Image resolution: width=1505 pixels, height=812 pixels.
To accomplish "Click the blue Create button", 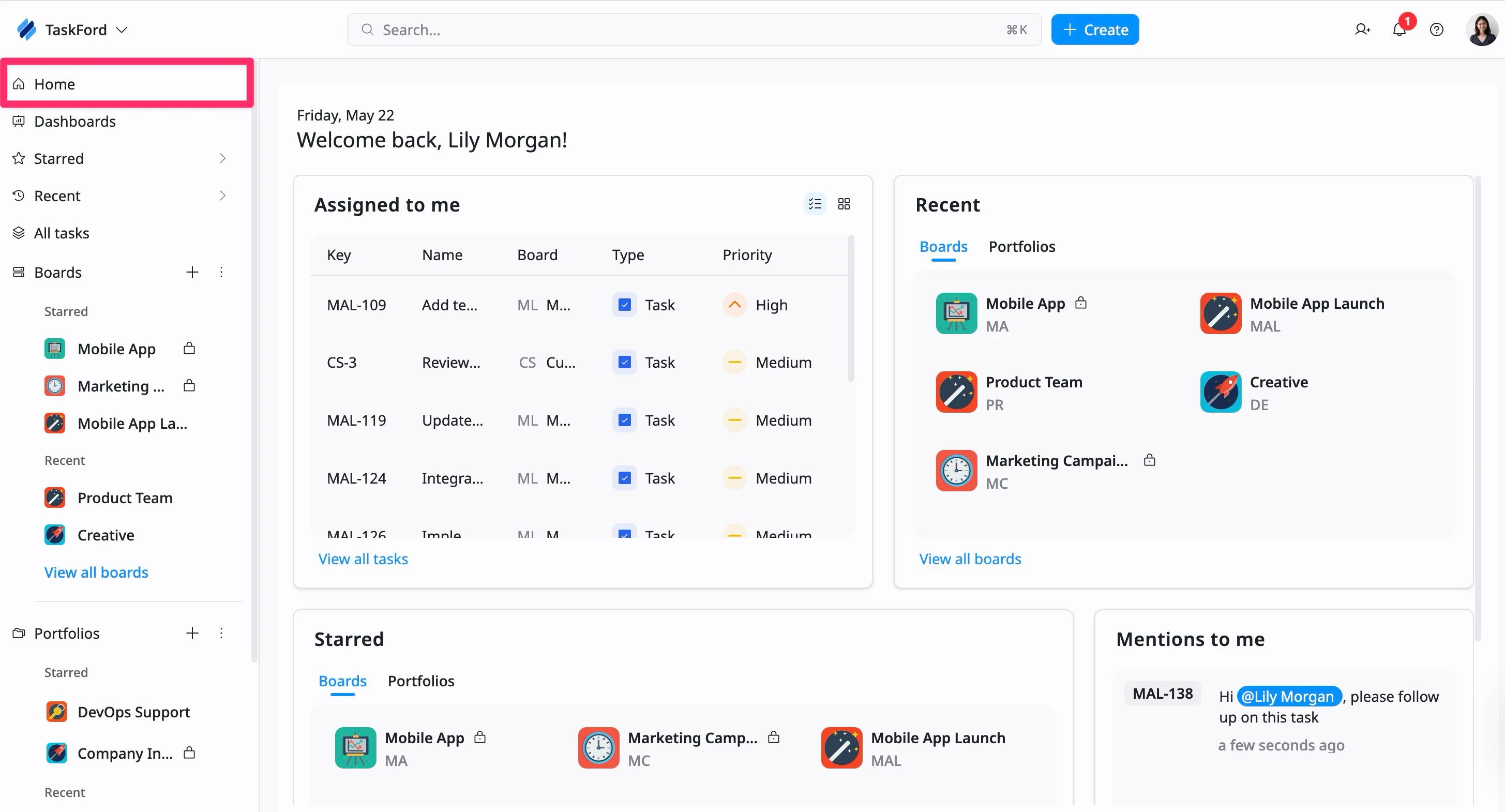I will [1094, 29].
